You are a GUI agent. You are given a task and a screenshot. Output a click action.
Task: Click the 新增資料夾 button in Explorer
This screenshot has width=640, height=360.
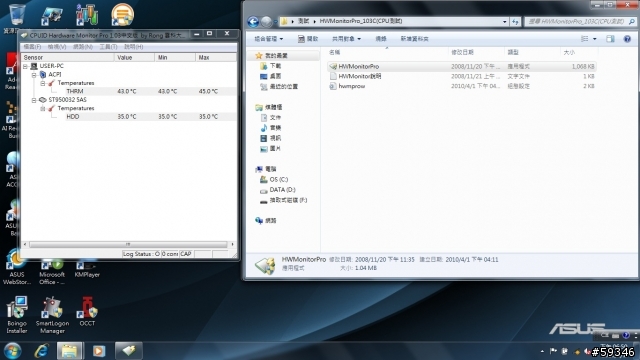point(414,39)
